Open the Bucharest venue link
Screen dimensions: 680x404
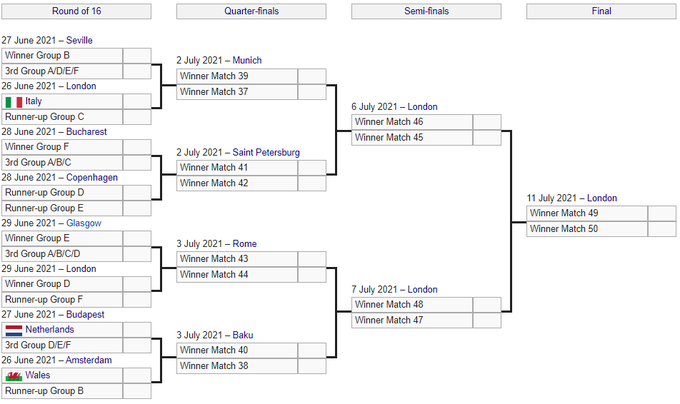pos(86,131)
